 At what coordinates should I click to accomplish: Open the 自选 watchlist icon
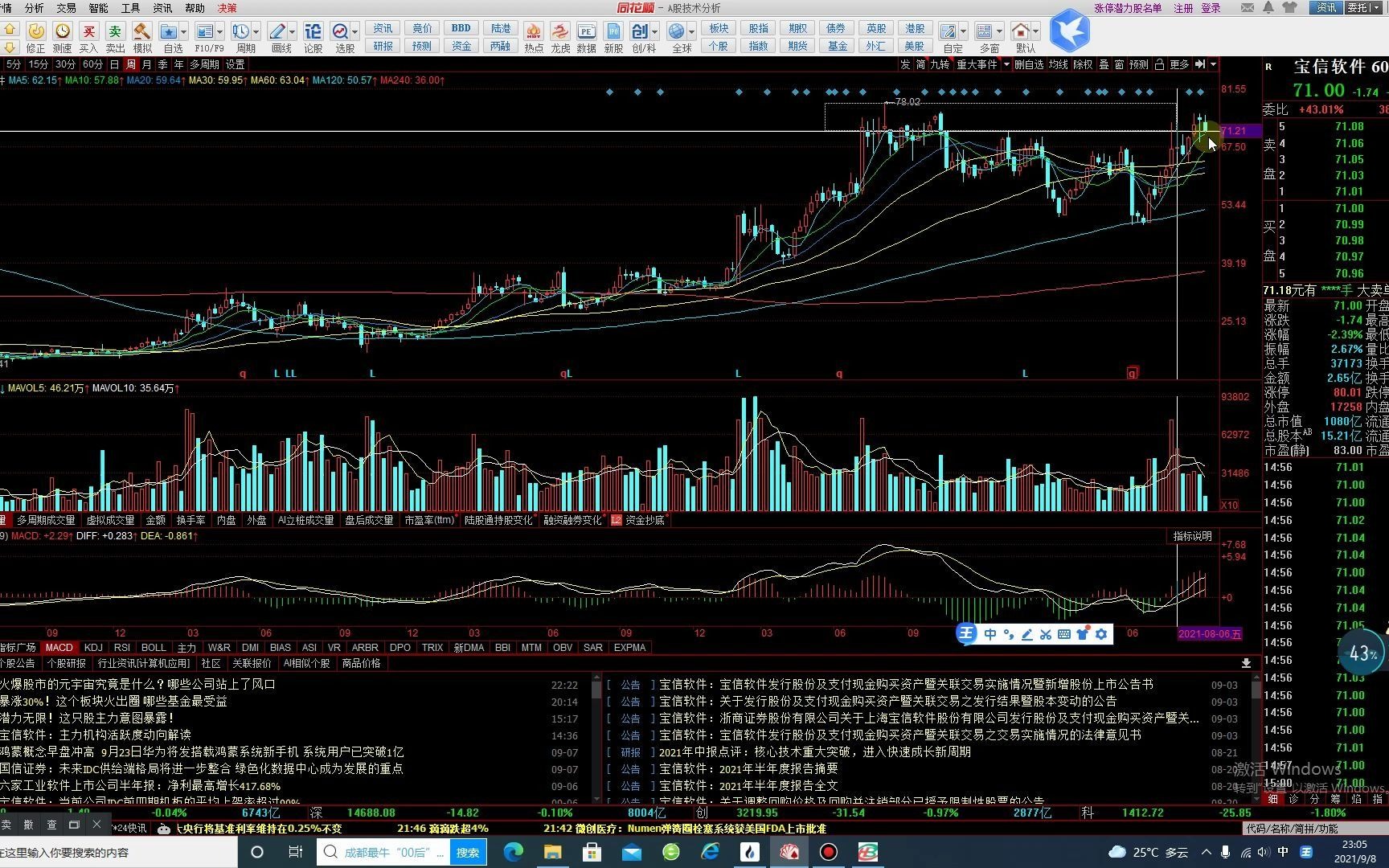pos(169,31)
